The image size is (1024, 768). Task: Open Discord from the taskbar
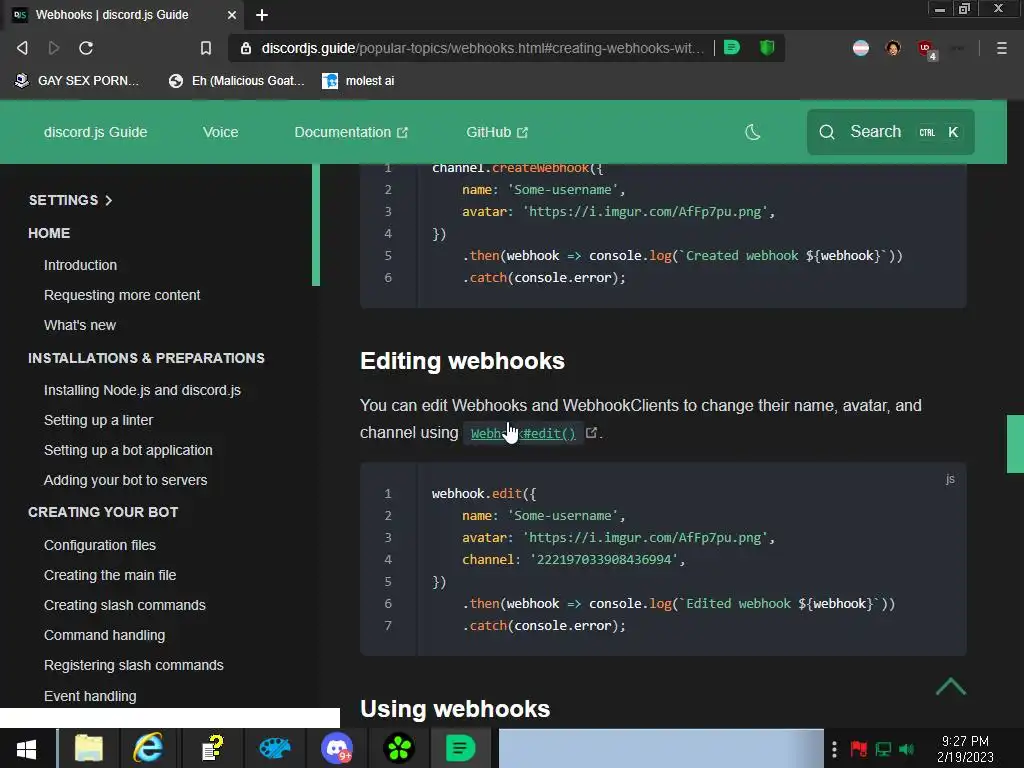point(336,748)
